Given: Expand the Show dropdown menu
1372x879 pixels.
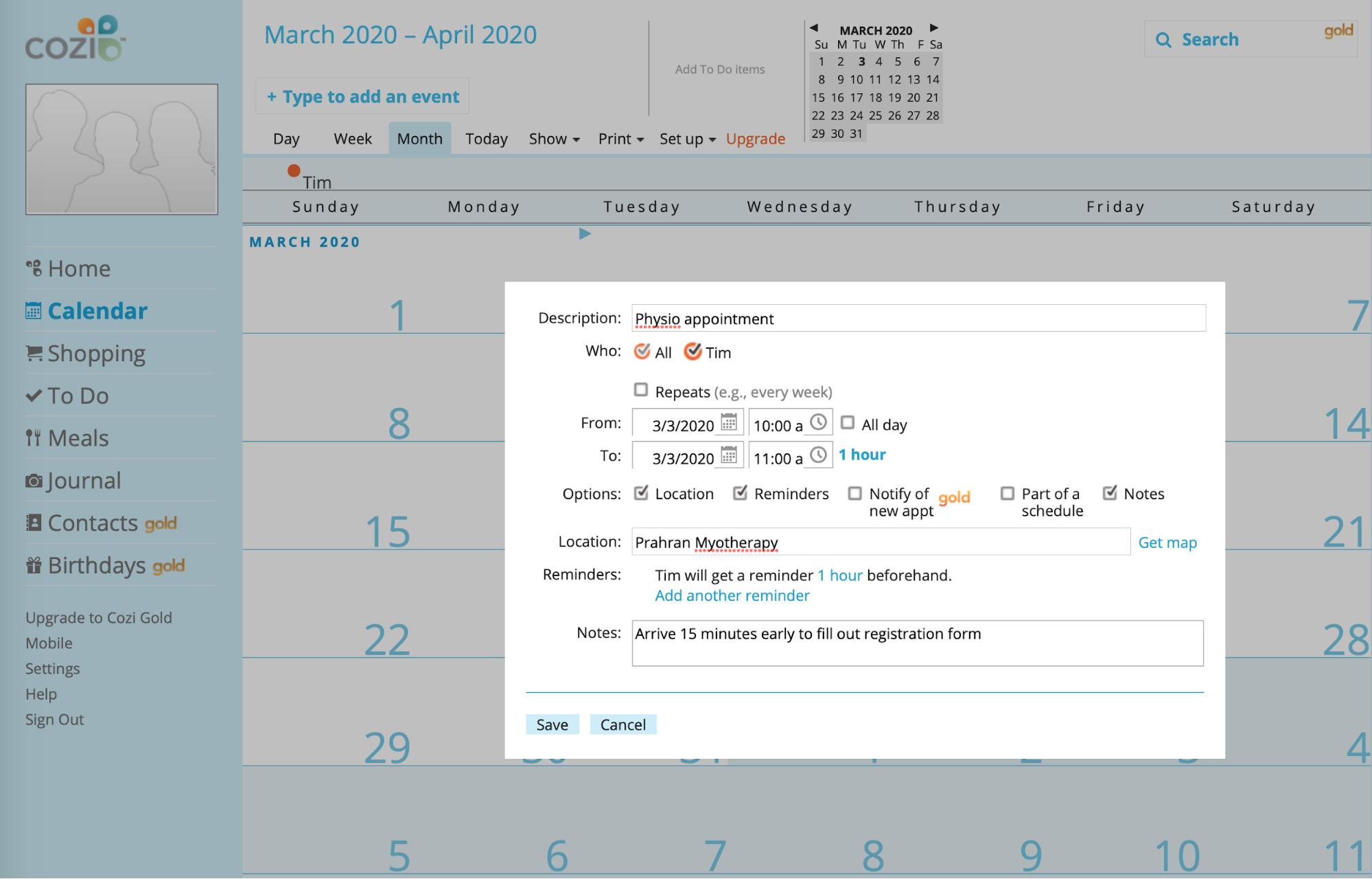Looking at the screenshot, I should [554, 139].
